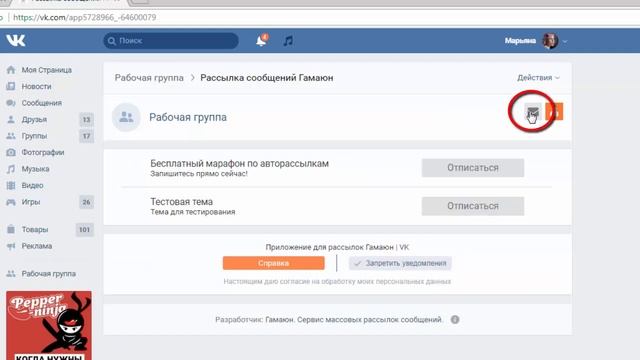Click the Друзья counter badge 13
Viewport: 640px width, 360px height.
86,120
